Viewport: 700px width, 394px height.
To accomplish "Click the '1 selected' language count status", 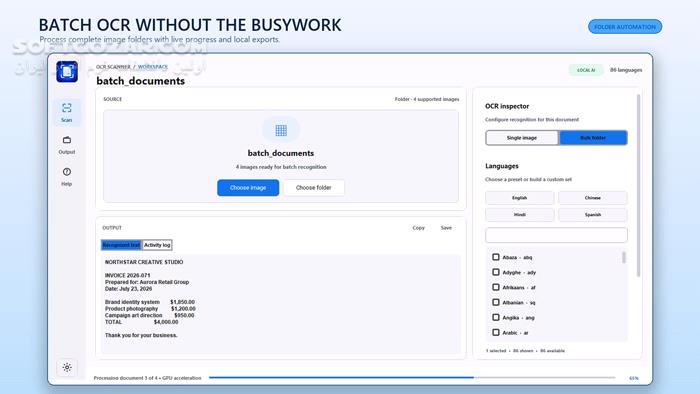I will [496, 351].
